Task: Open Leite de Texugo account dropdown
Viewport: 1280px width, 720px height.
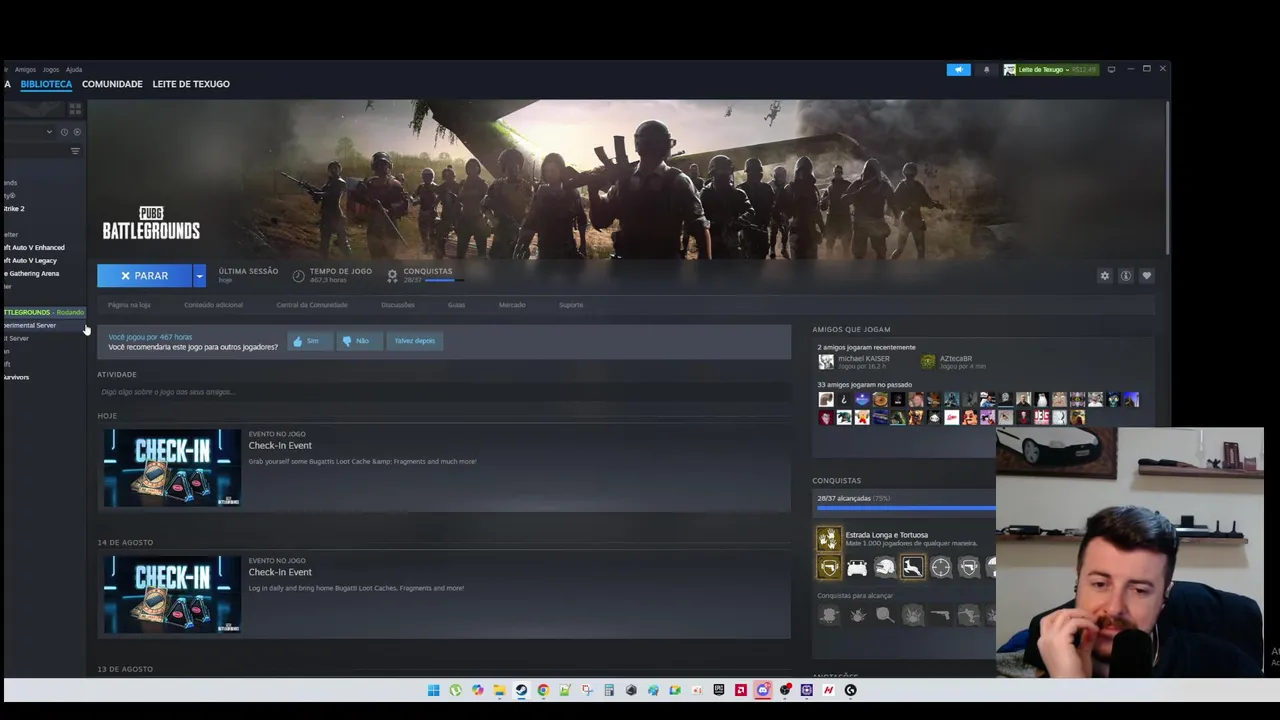Action: [1049, 69]
